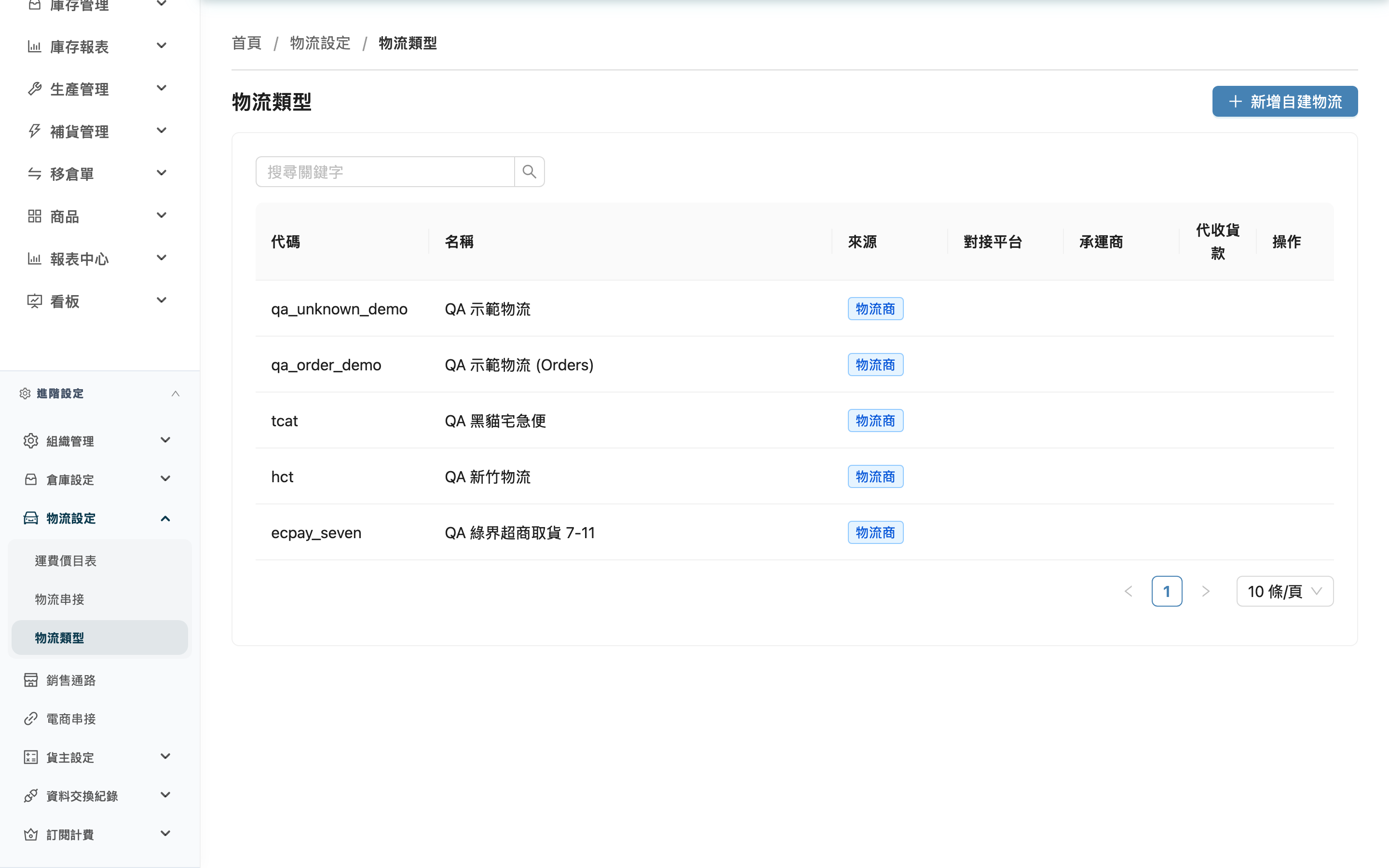
Task: Click the 新增自建物流 button
Action: 1284,102
